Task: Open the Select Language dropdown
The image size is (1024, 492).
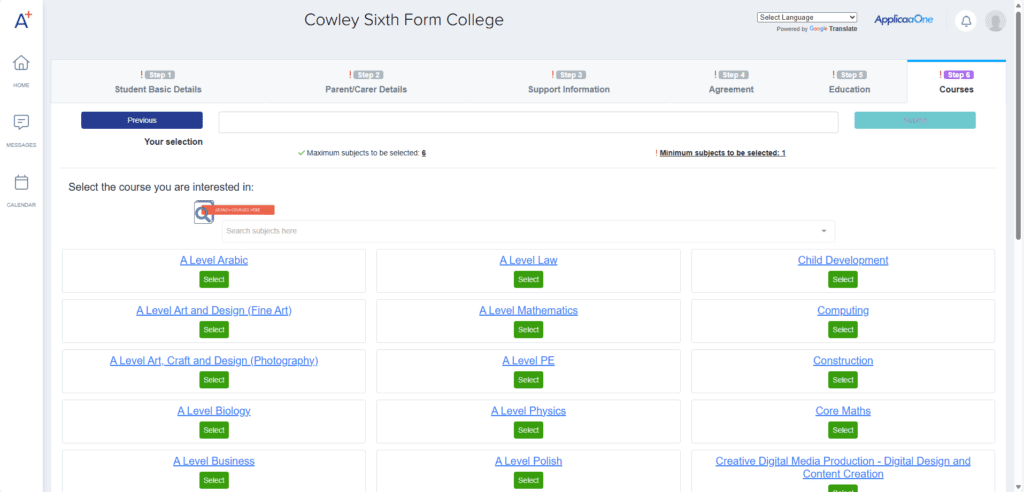Action: [x=807, y=17]
